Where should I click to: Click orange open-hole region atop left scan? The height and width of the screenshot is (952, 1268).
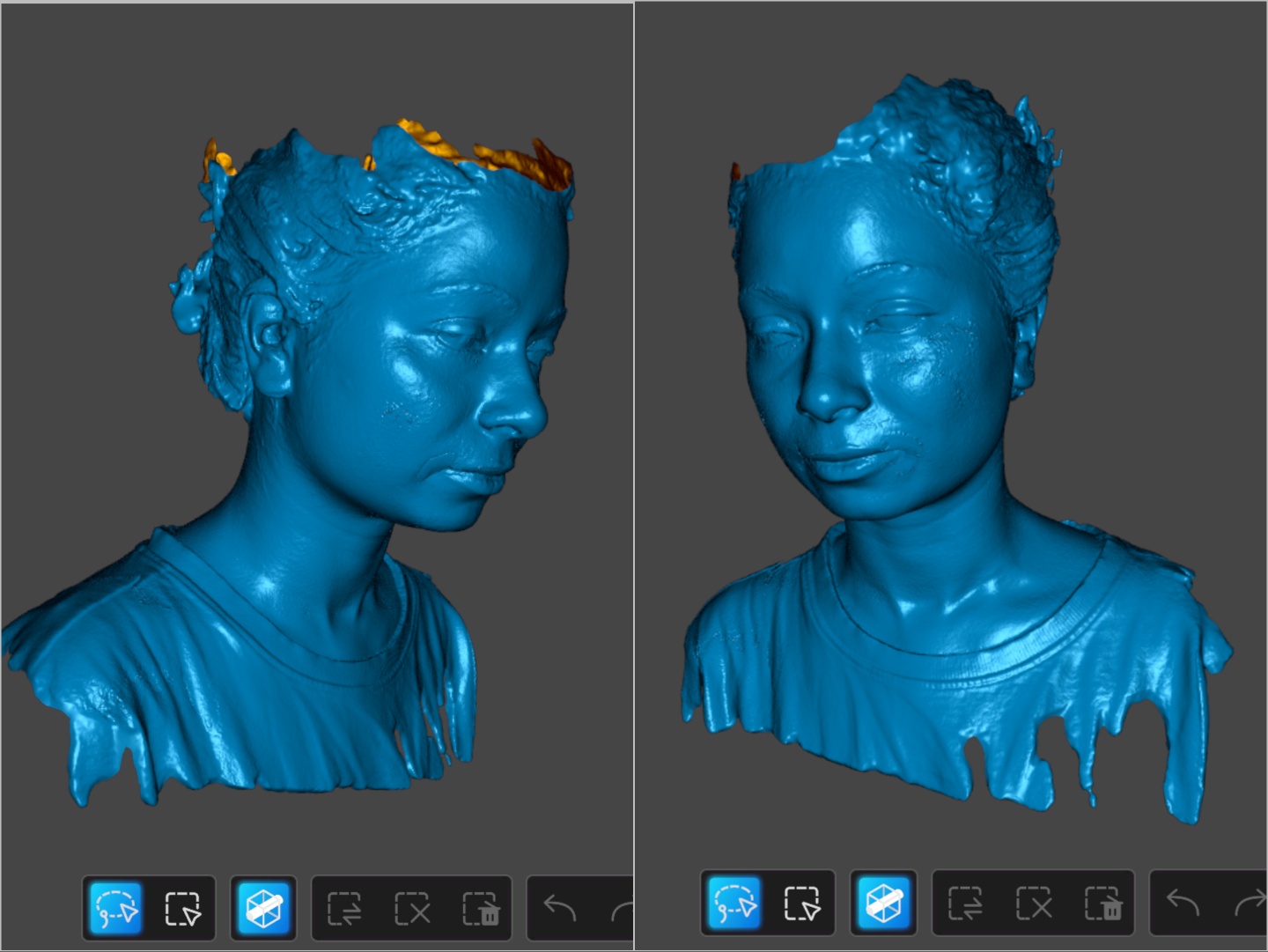[x=520, y=163]
